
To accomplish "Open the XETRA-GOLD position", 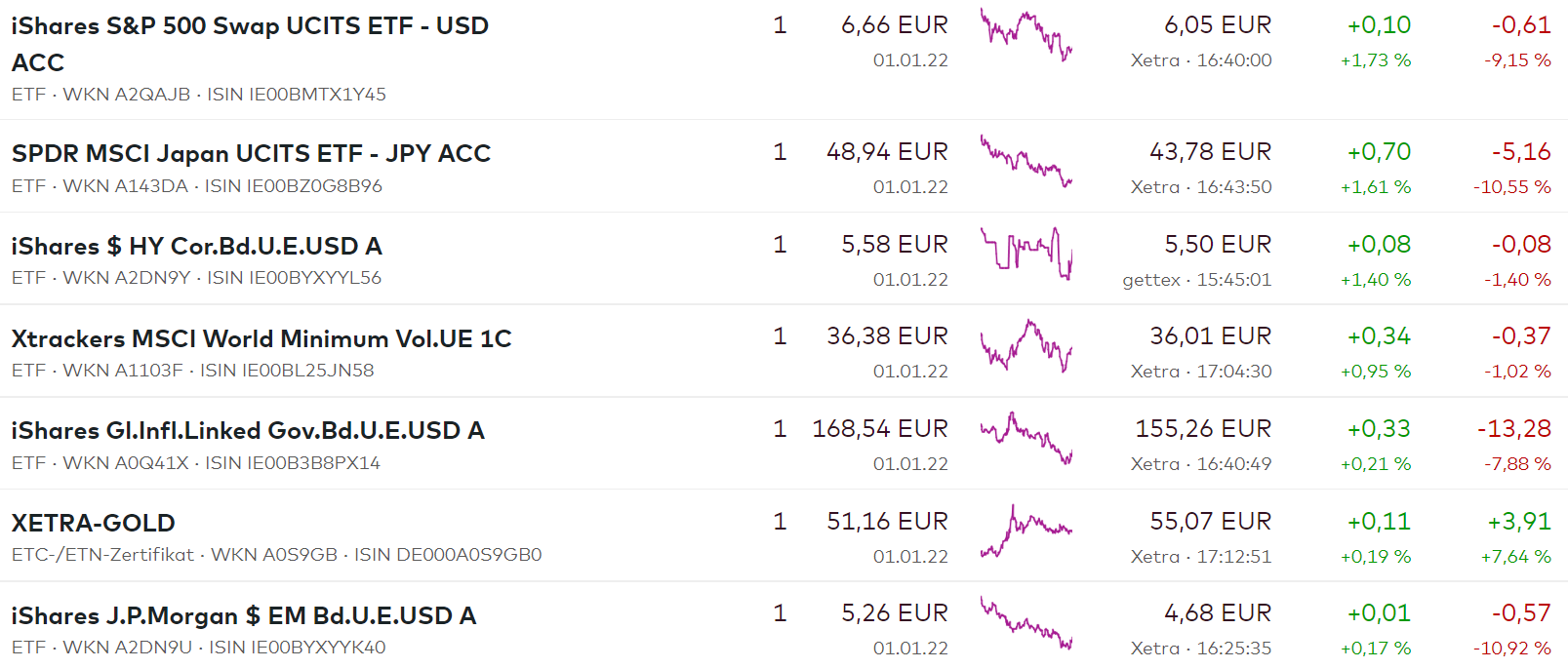I will (93, 523).
